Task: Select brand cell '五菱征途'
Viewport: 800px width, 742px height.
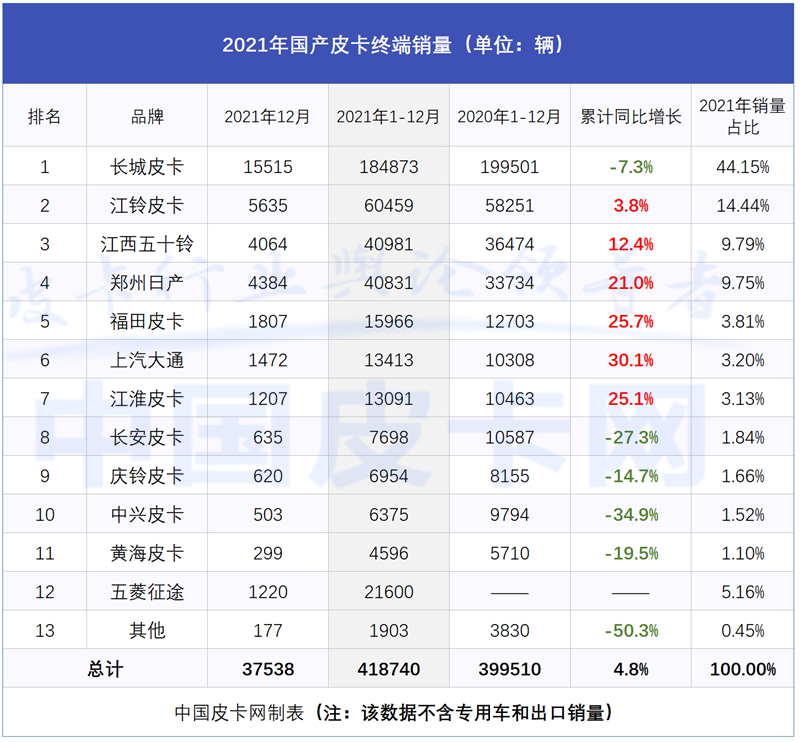Action: pyautogui.click(x=147, y=592)
